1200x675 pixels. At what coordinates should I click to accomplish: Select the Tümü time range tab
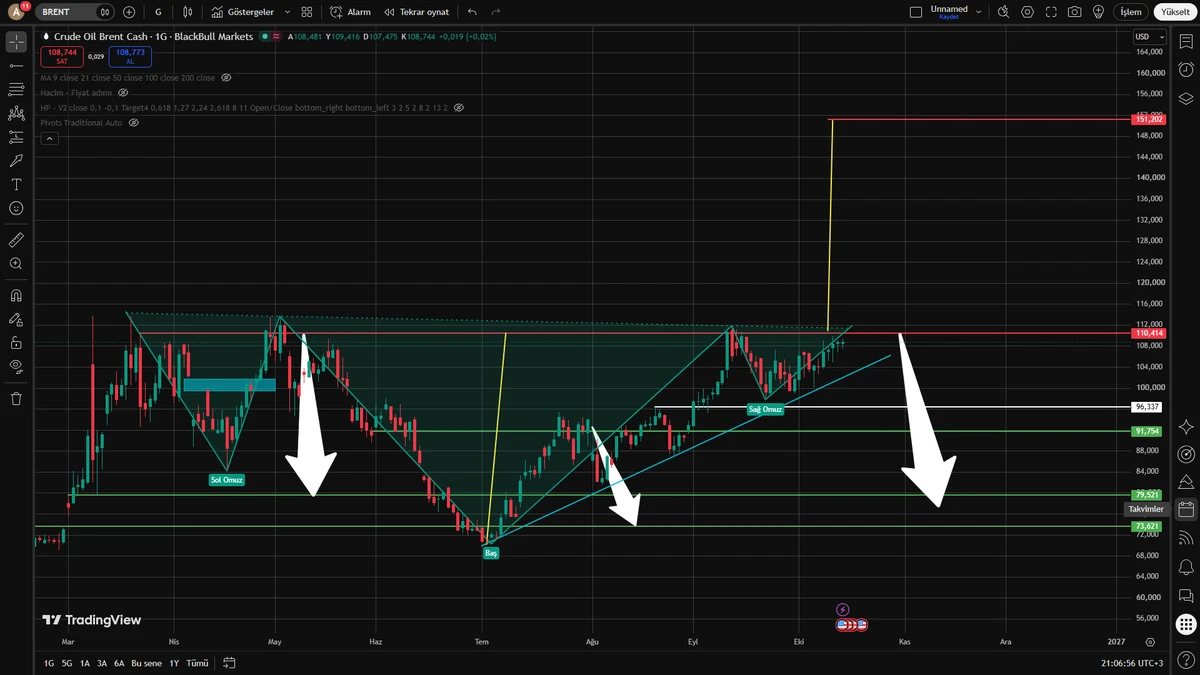coord(197,663)
